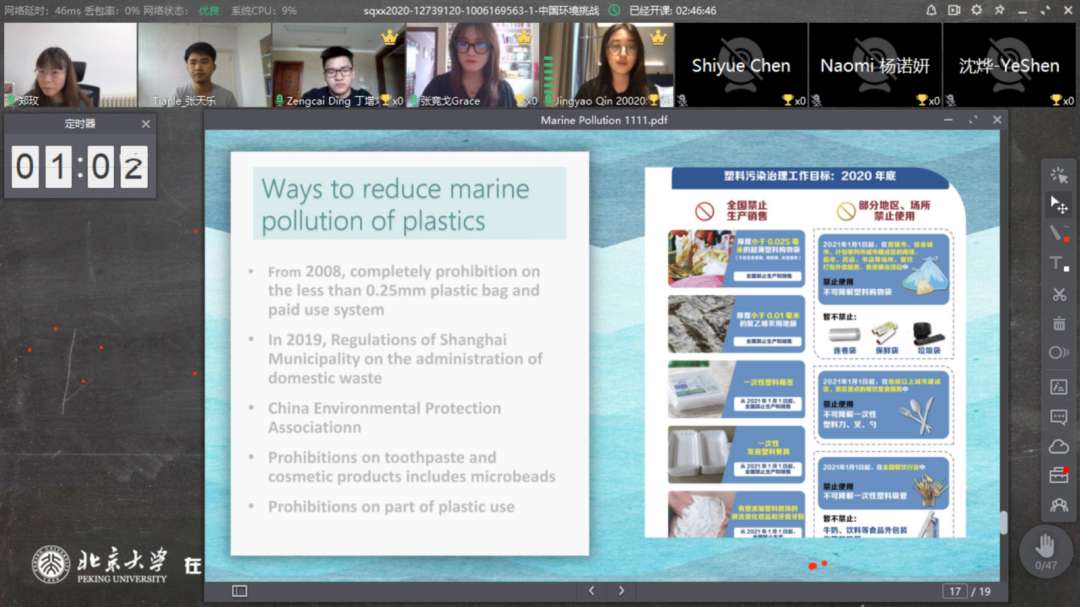Image resolution: width=1080 pixels, height=607 pixels.
Task: Open the cloud files icon
Action: [x=1058, y=446]
